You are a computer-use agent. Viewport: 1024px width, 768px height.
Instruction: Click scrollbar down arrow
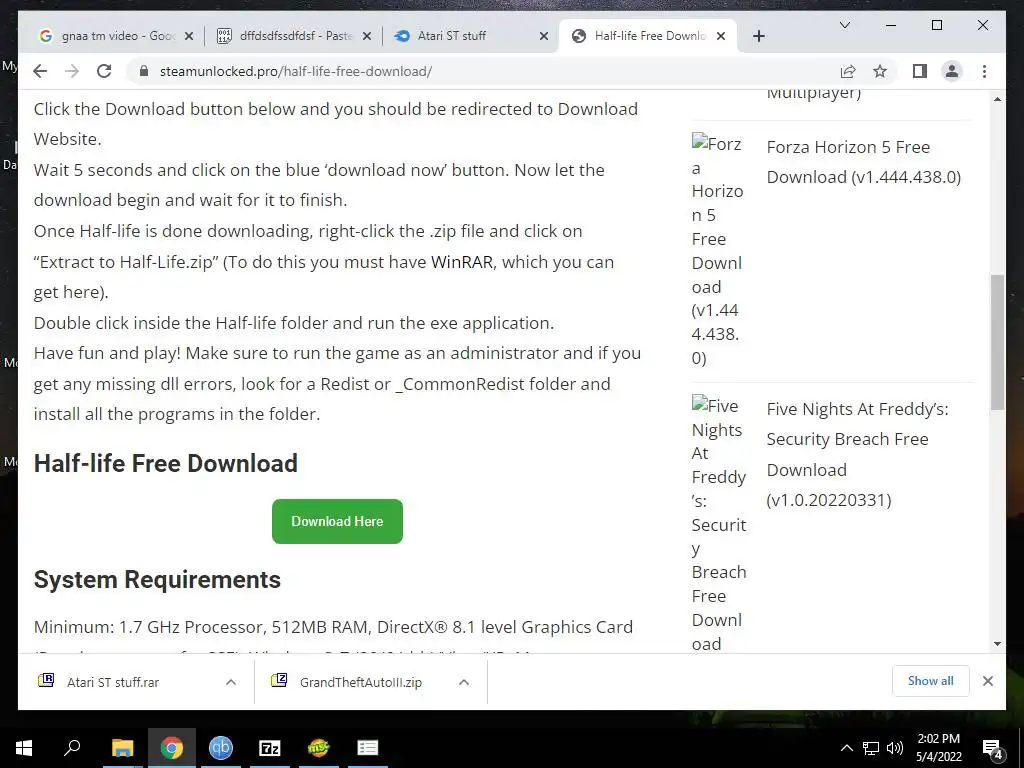(x=997, y=644)
